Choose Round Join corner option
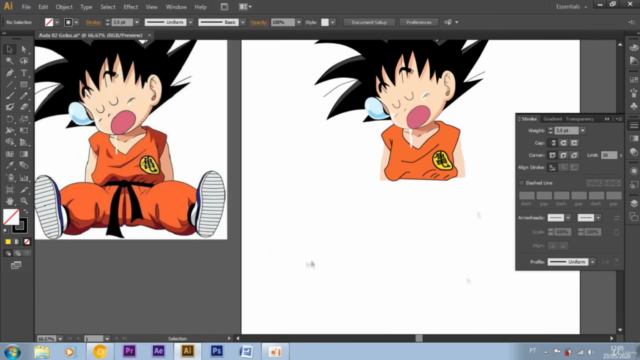 564,155
